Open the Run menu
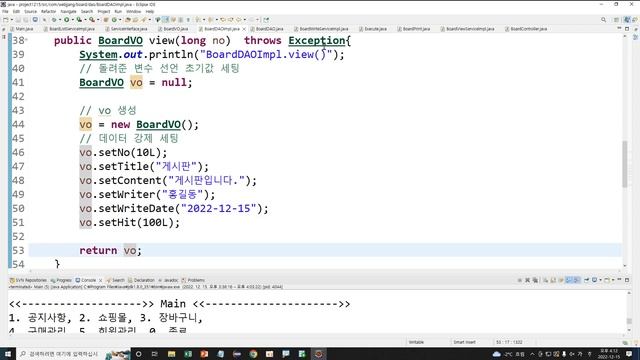 click(118, 11)
